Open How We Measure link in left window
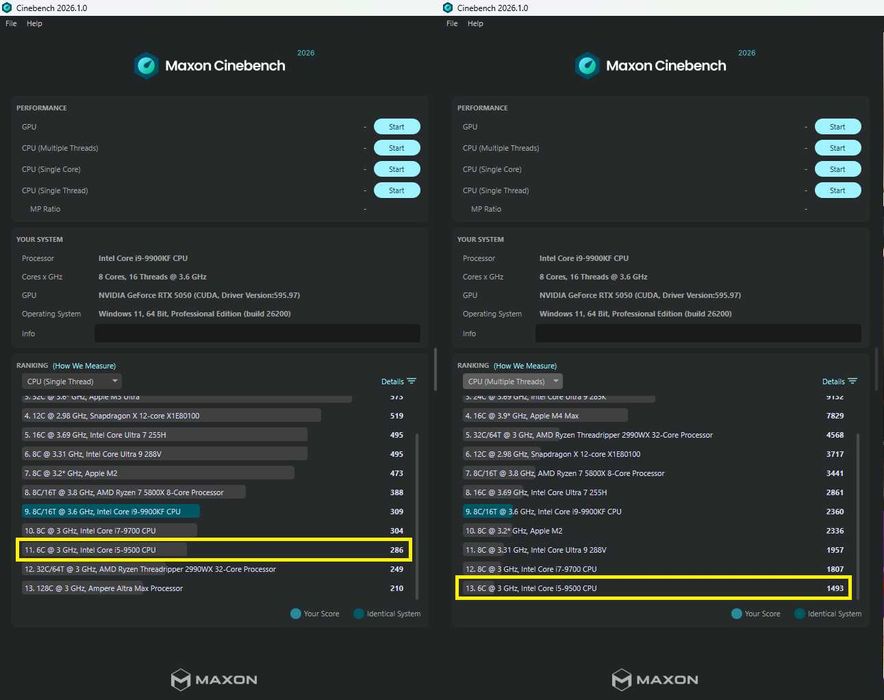Viewport: 884px width, 700px height. point(84,366)
